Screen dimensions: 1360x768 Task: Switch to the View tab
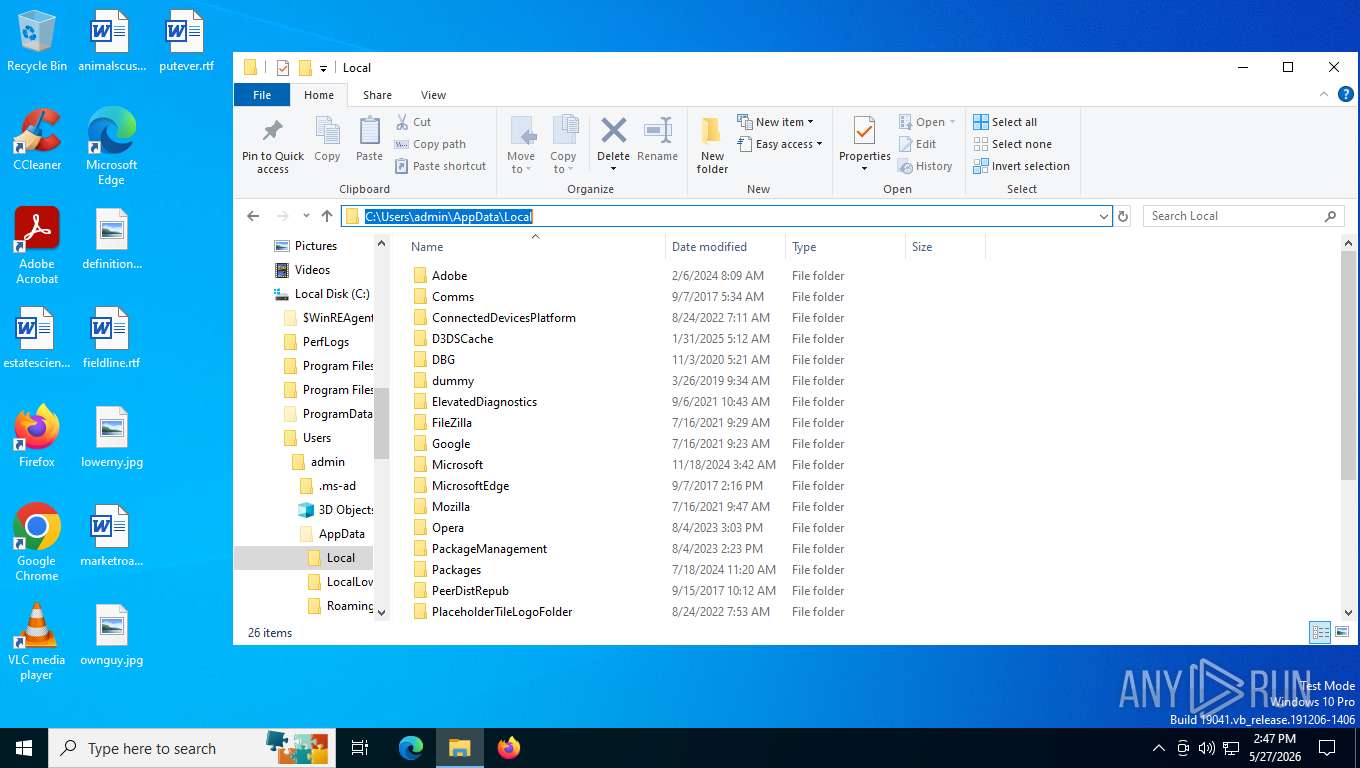pyautogui.click(x=433, y=95)
